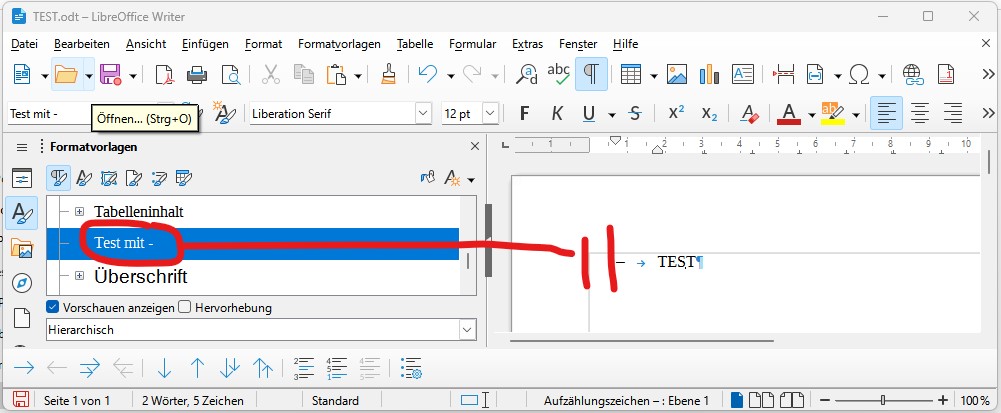Open the Extras menu

pyautogui.click(x=527, y=44)
